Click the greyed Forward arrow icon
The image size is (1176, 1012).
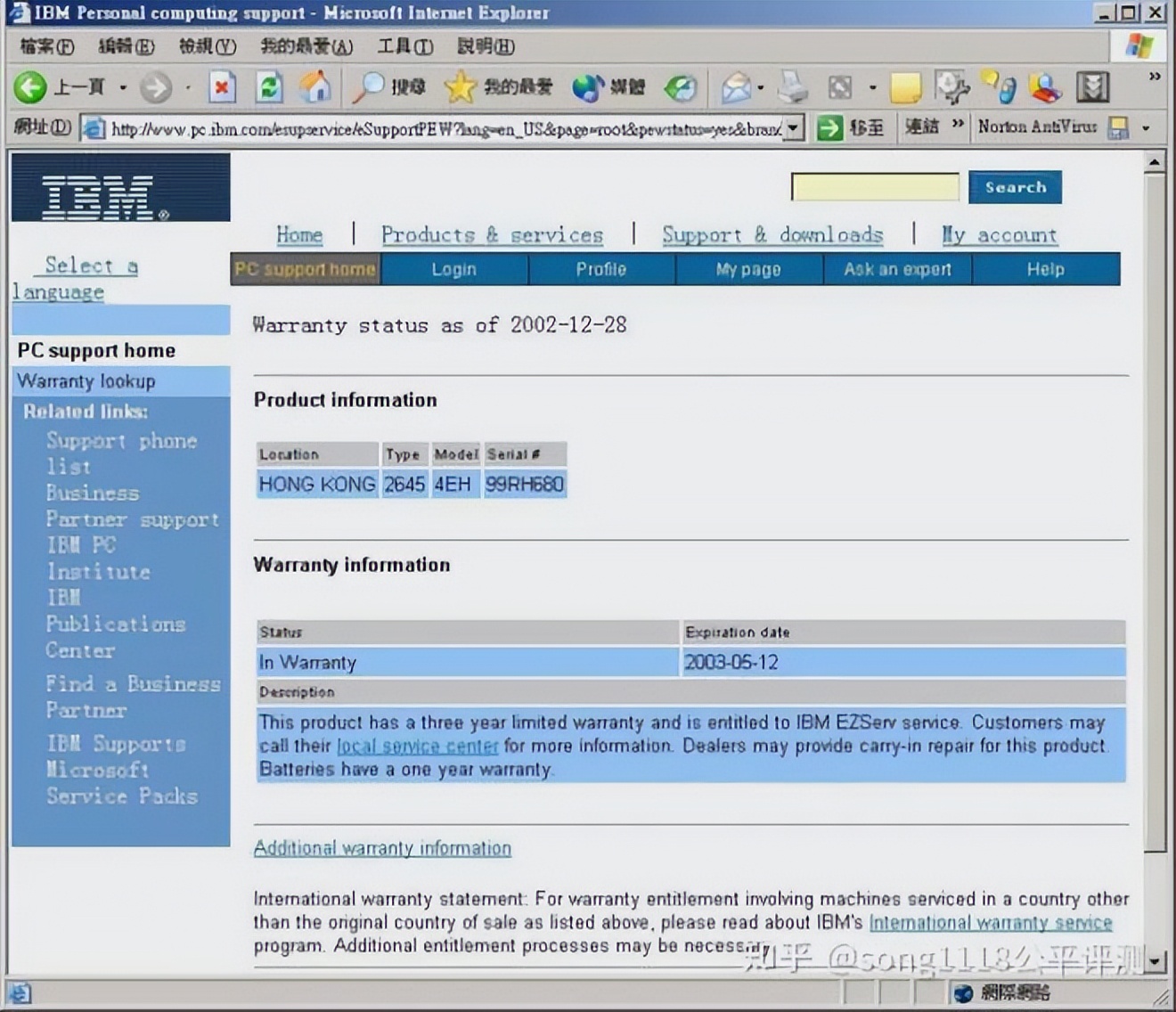coord(156,86)
